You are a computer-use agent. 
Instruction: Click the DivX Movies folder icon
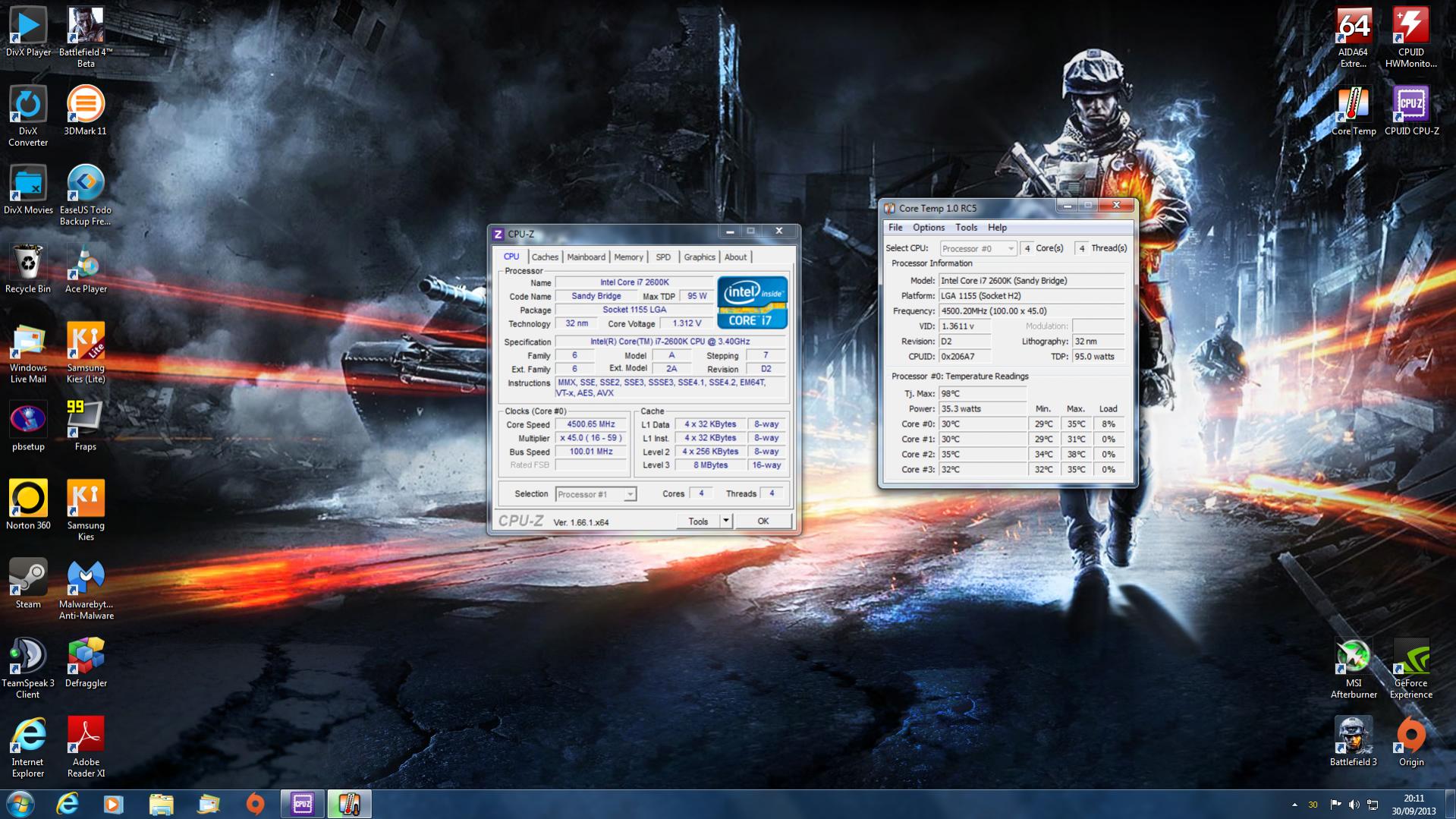click(x=28, y=190)
